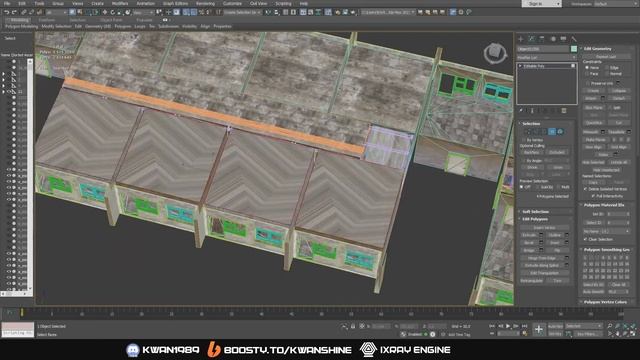Image resolution: width=640 pixels, height=360 pixels.
Task: Switch to the Display command panel tab
Action: point(563,39)
